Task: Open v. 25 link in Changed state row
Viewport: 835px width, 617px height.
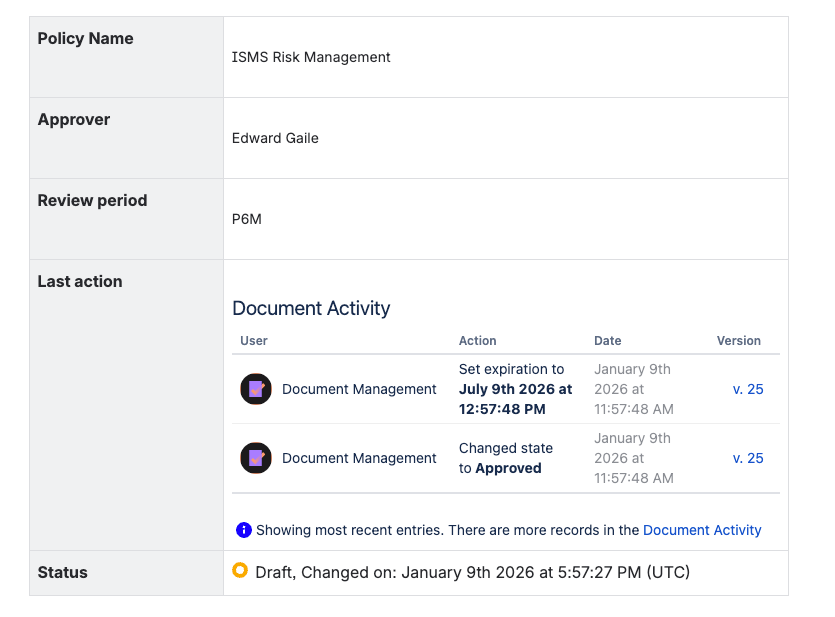Action: [748, 458]
